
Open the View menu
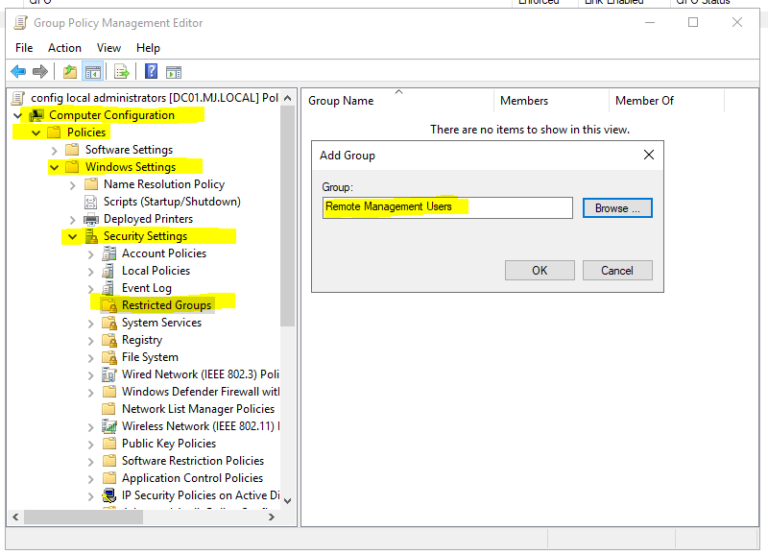(x=109, y=48)
